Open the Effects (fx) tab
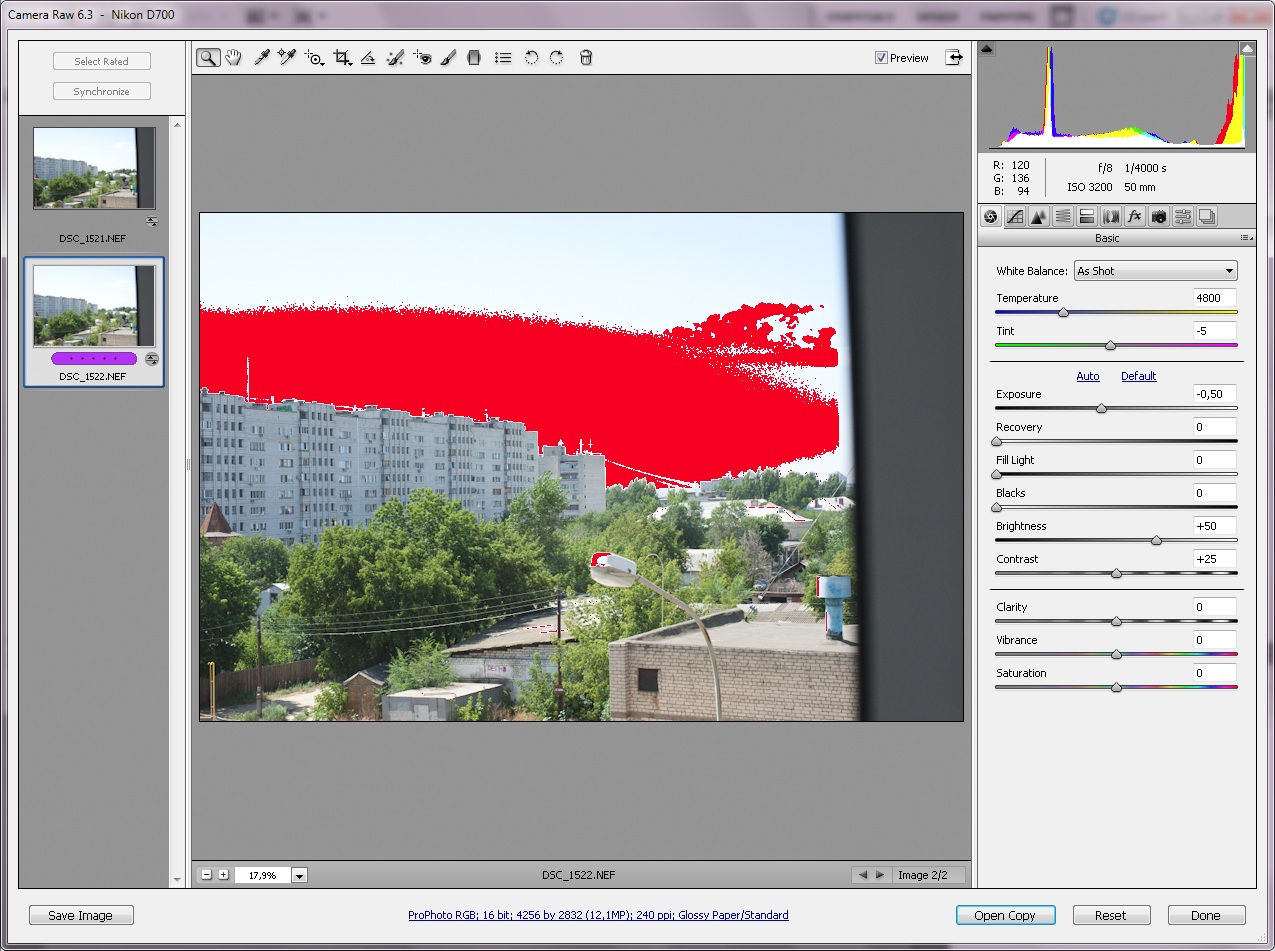 coord(1135,216)
